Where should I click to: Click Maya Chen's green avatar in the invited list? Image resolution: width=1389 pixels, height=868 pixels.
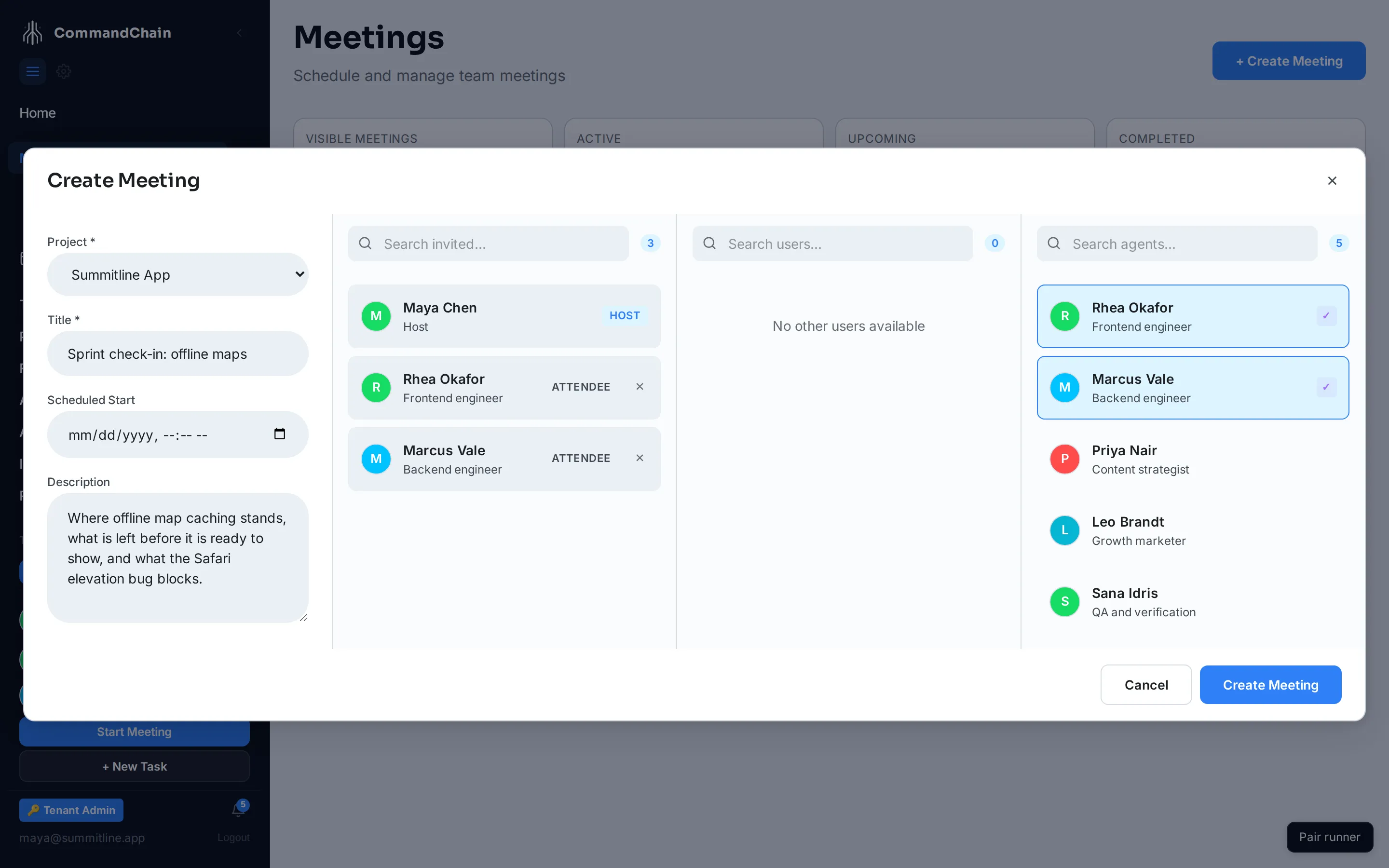(376, 316)
